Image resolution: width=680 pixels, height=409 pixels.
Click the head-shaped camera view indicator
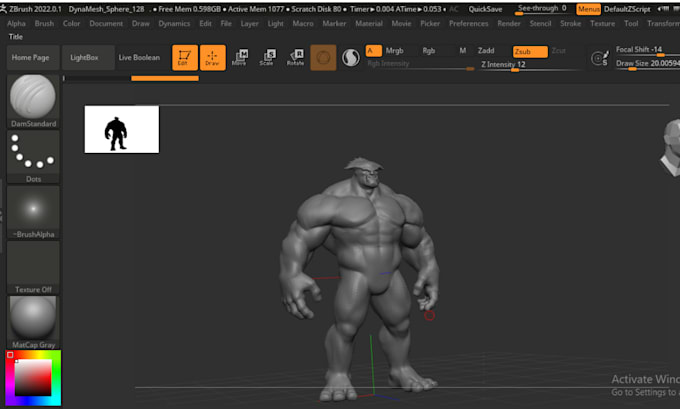pos(671,147)
